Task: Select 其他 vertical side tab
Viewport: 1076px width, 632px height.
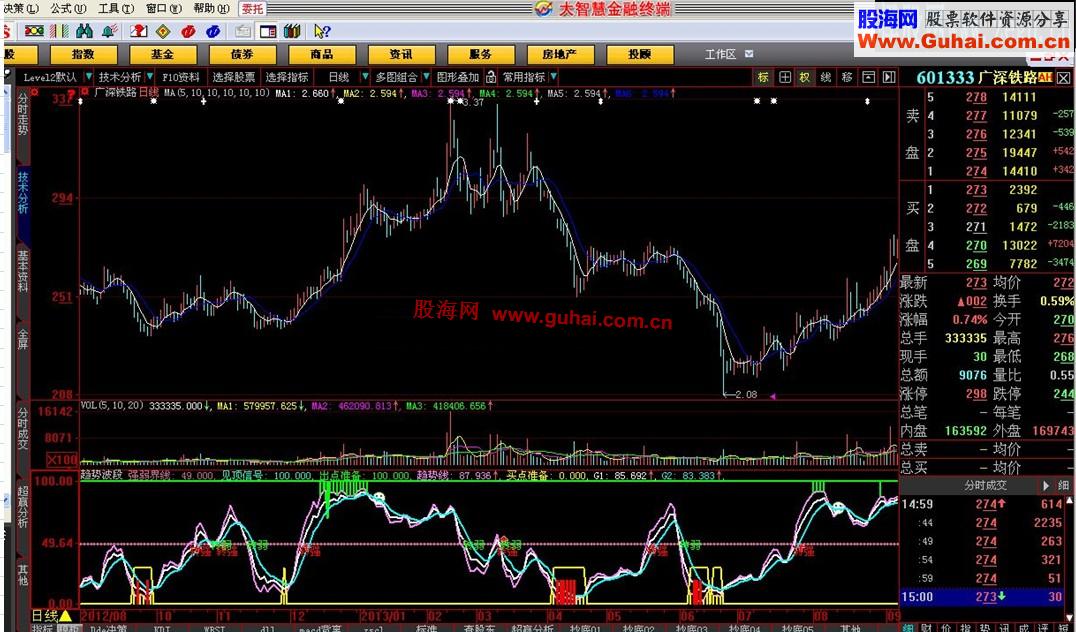Action: point(23,574)
